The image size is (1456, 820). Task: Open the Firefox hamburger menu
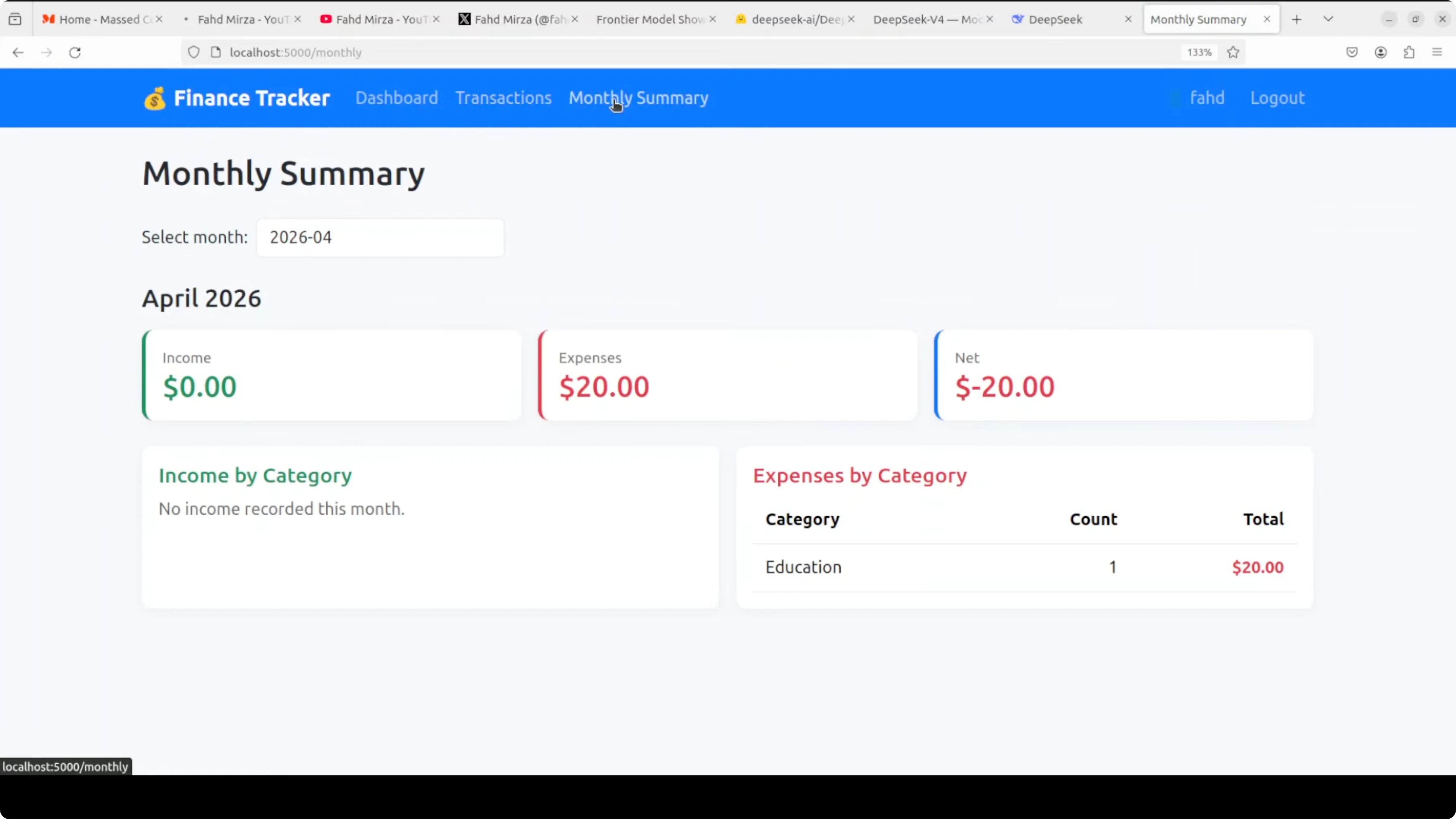pos(1437,53)
